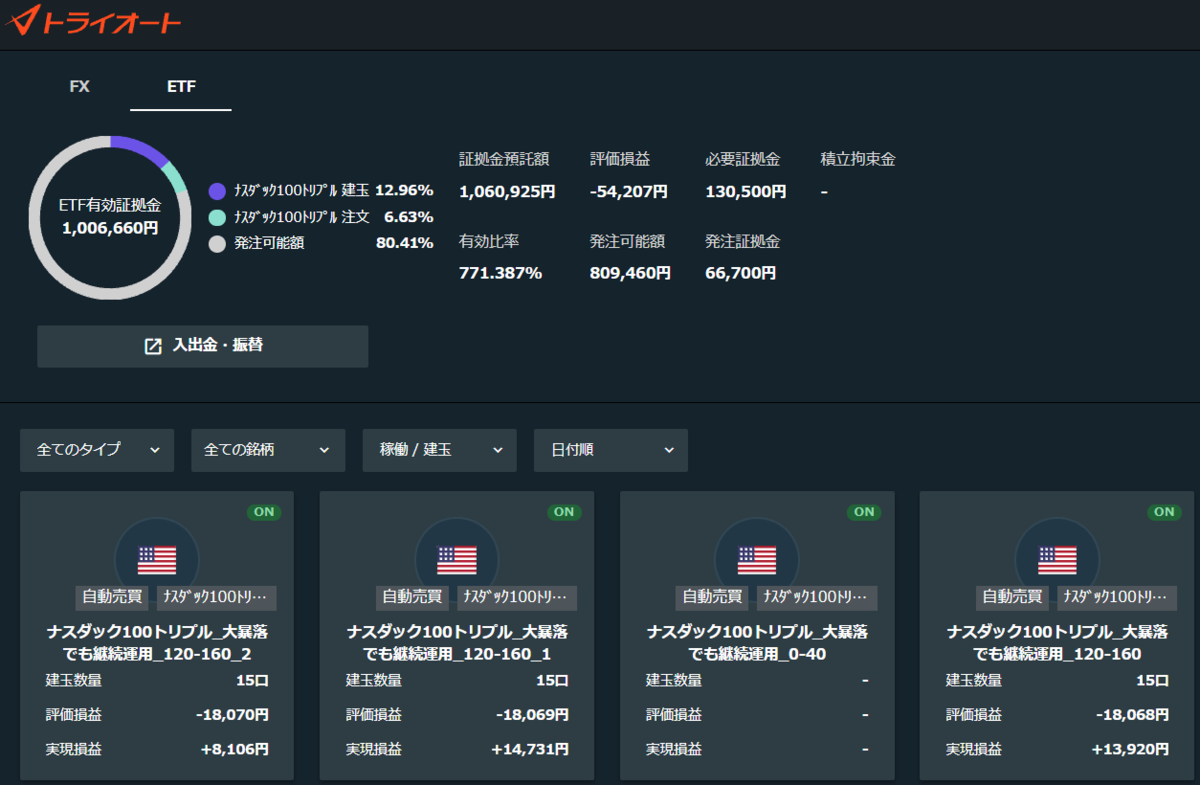Click 実現損益 +13,920円 on 120-160 card
Image resolution: width=1200 pixels, height=785 pixels.
coord(1129,749)
